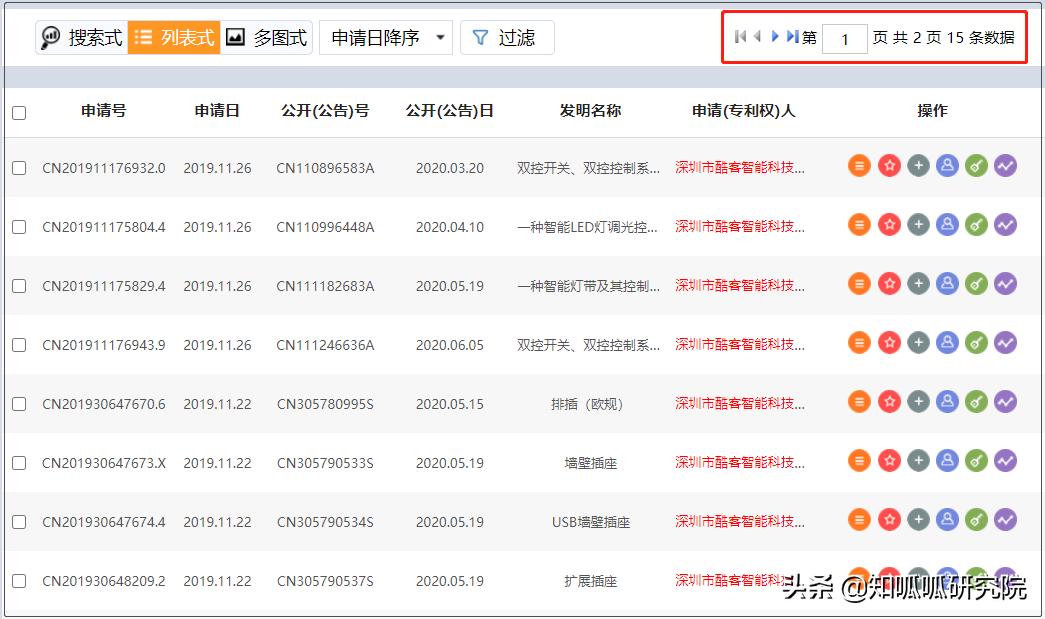
Task: Click the green tool icon for CN201930647670.6
Action: pos(976,401)
